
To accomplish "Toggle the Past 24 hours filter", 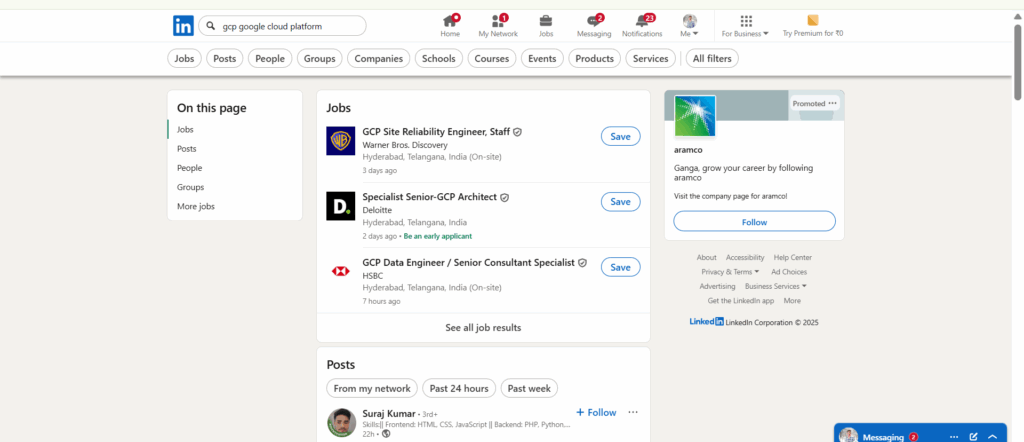I will point(459,388).
